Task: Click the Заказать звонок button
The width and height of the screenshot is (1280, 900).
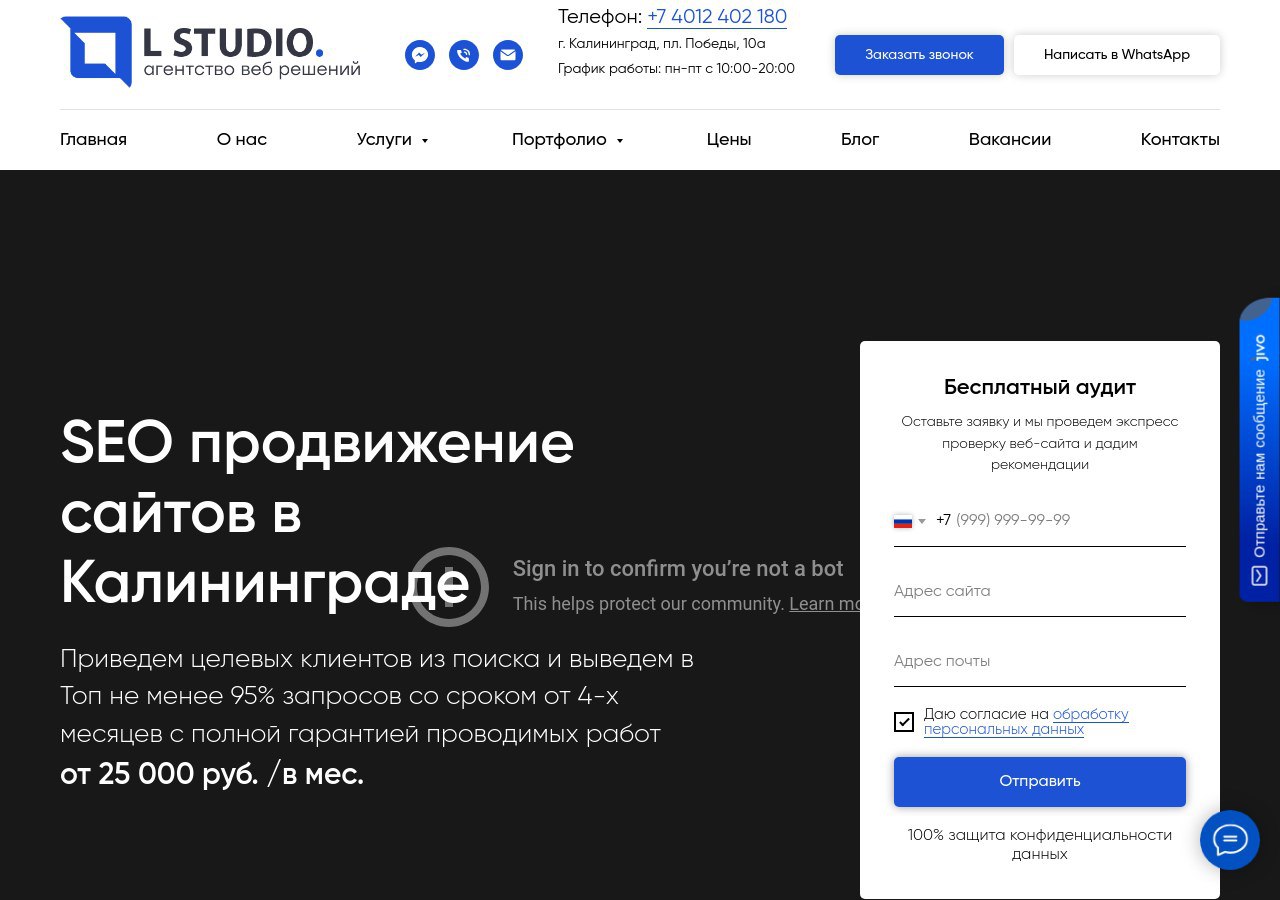Action: coord(919,55)
